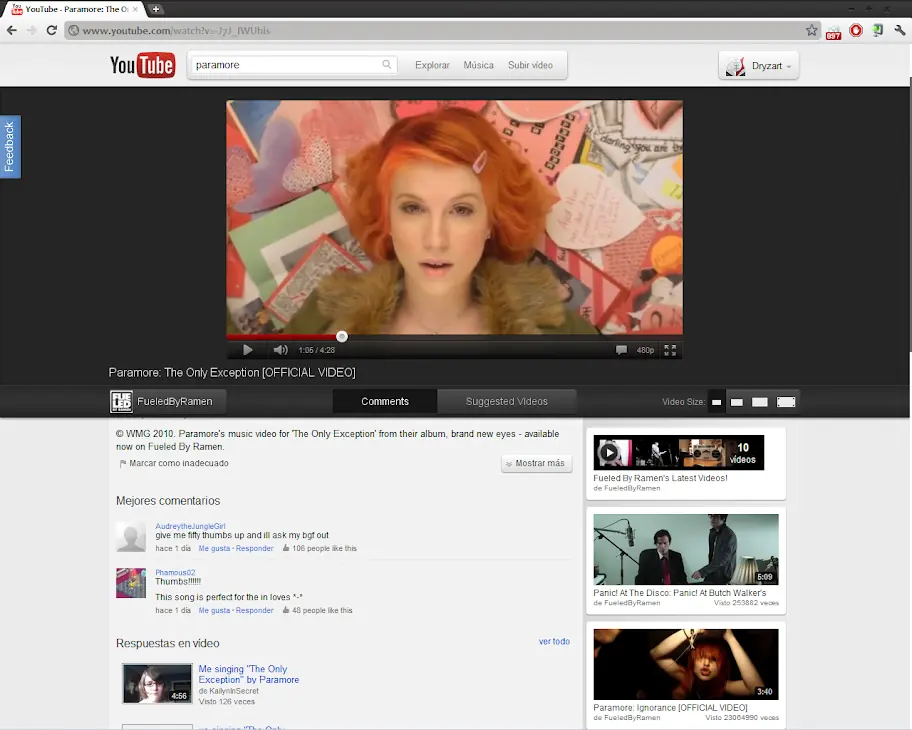Open Paramore: Ignorance [OFFICIAL VIDEO] title
This screenshot has width=912, height=730.
pyautogui.click(x=670, y=708)
